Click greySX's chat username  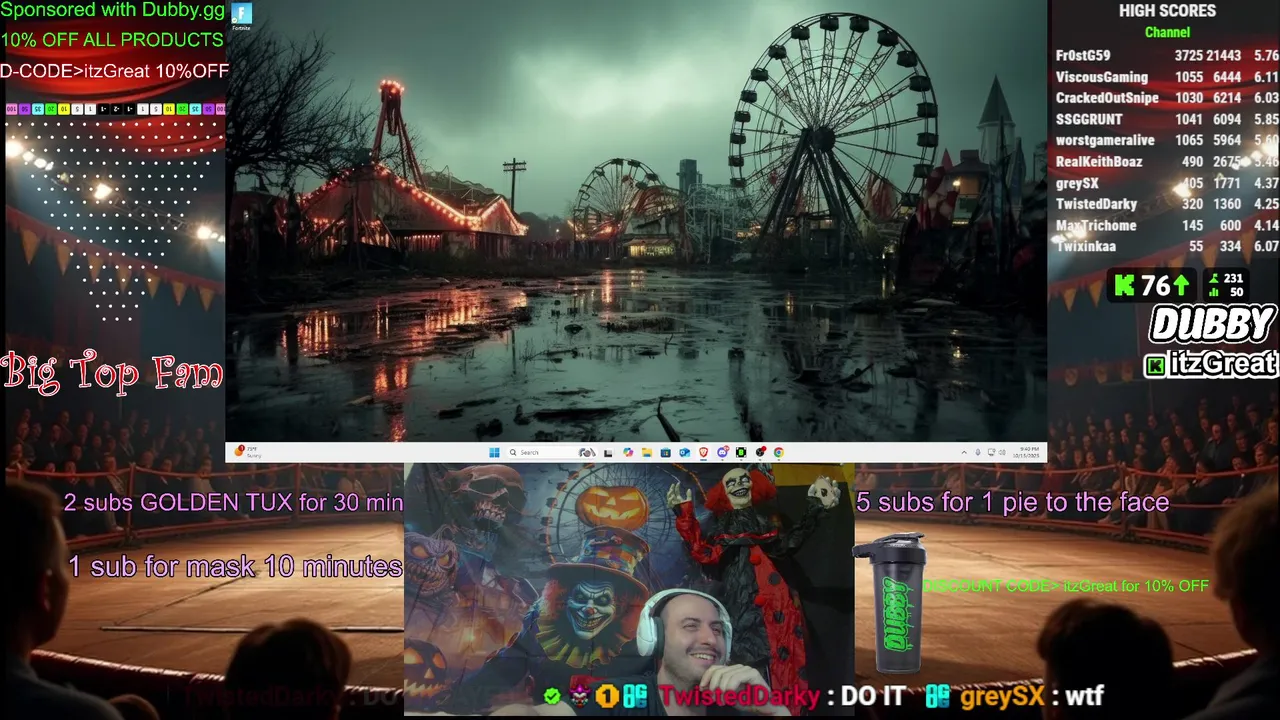[x=1001, y=696]
